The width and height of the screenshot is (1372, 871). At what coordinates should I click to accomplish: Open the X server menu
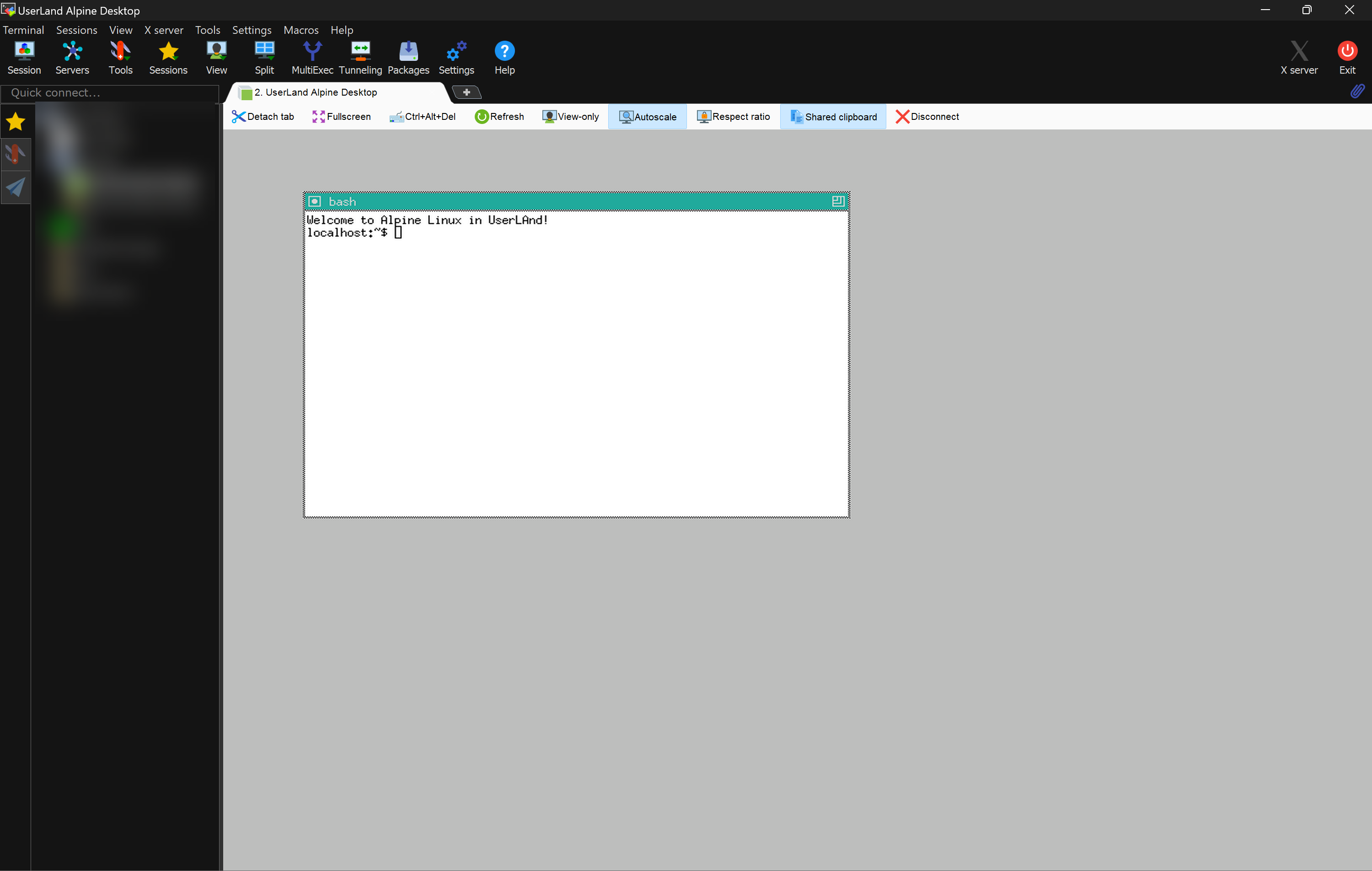(164, 30)
